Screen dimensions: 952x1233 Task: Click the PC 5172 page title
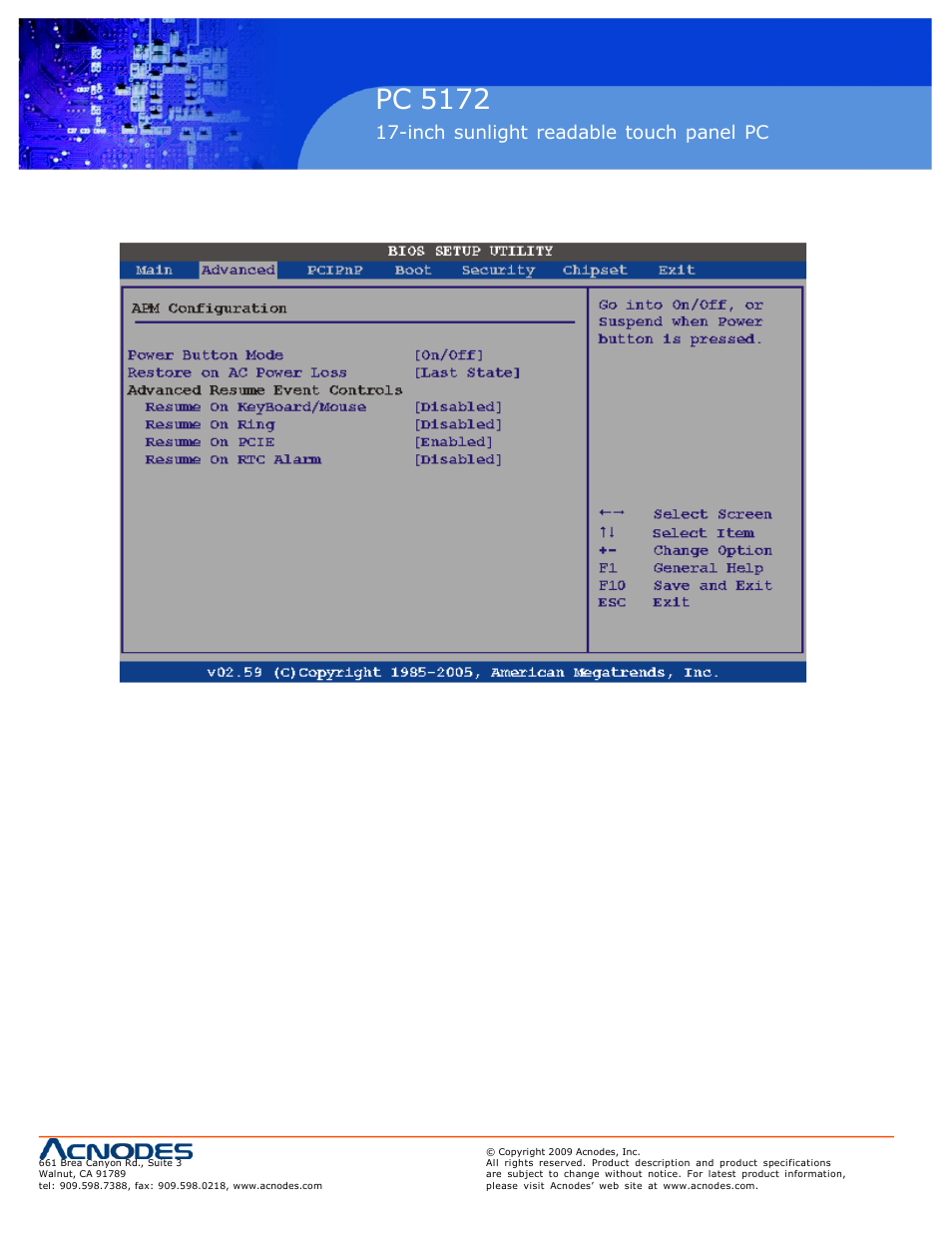click(x=433, y=99)
